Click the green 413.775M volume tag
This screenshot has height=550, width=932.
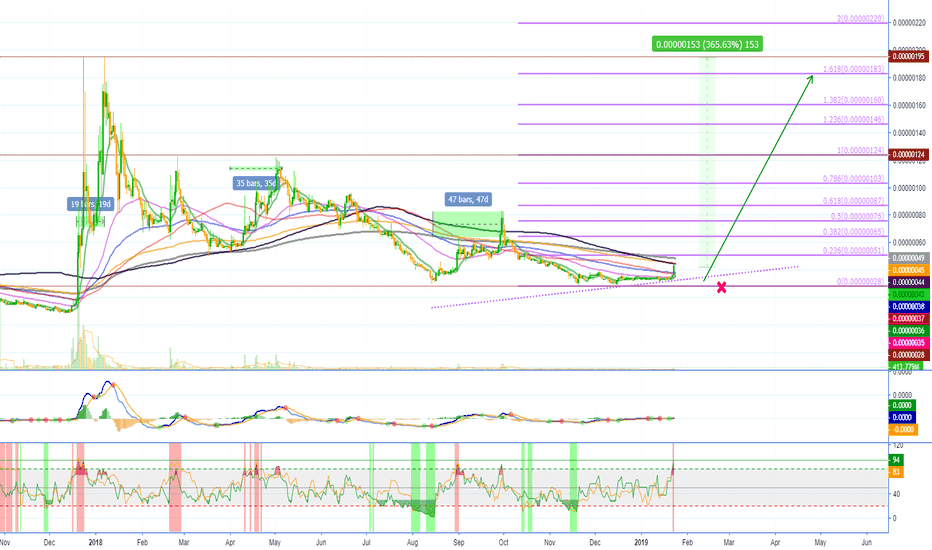click(x=908, y=366)
